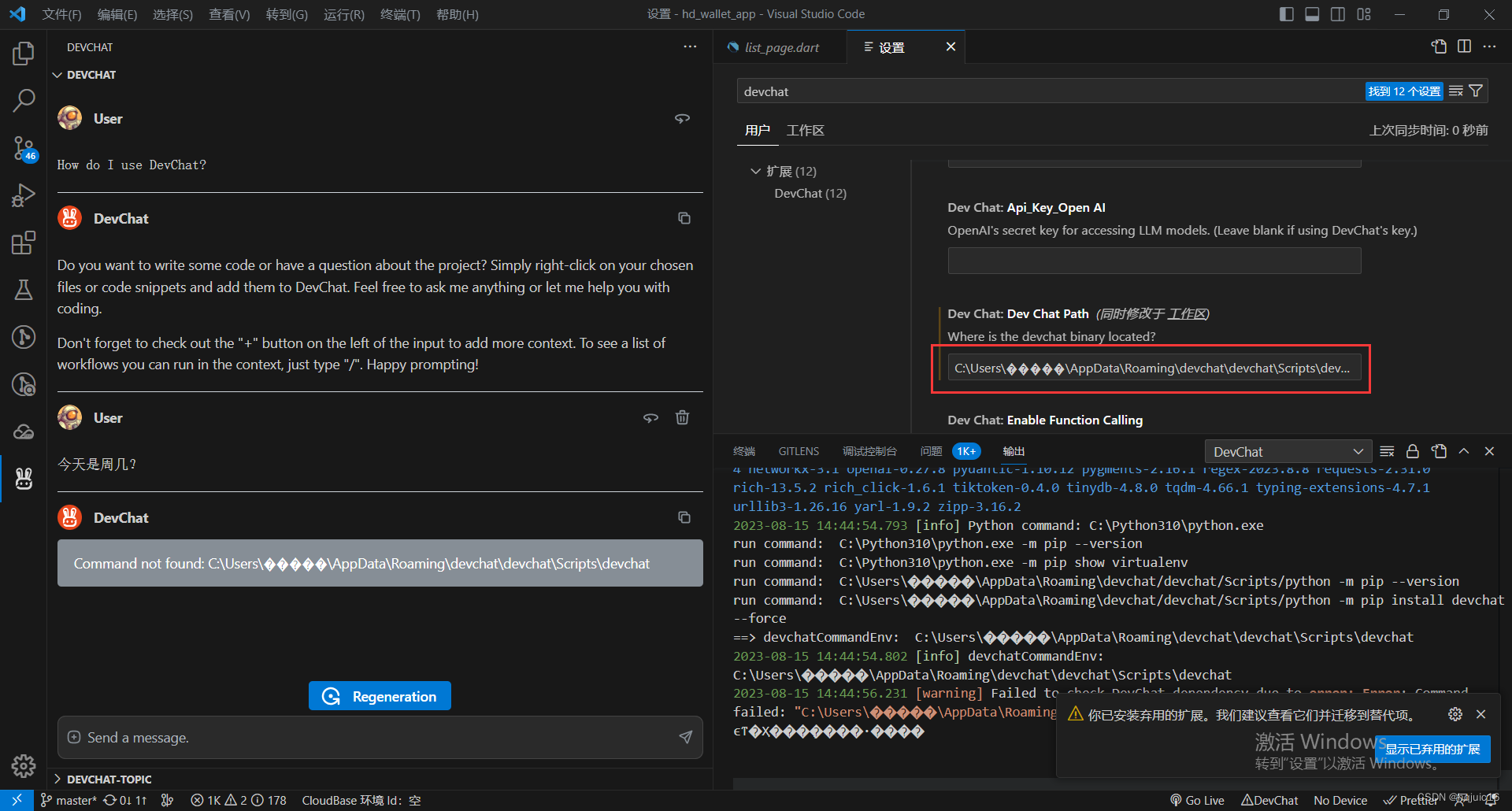Copy the first DevChat reply
This screenshot has width=1512, height=811.
pos(684,218)
